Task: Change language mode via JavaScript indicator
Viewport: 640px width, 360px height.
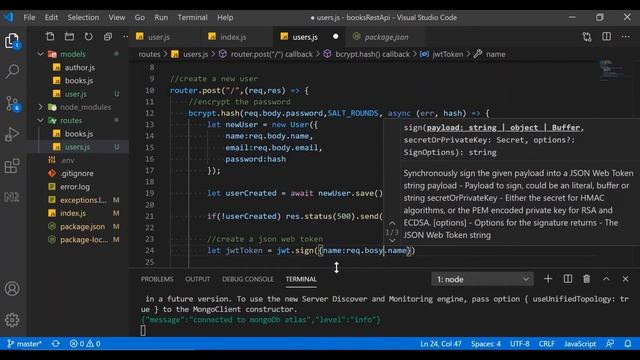Action: [x=580, y=344]
